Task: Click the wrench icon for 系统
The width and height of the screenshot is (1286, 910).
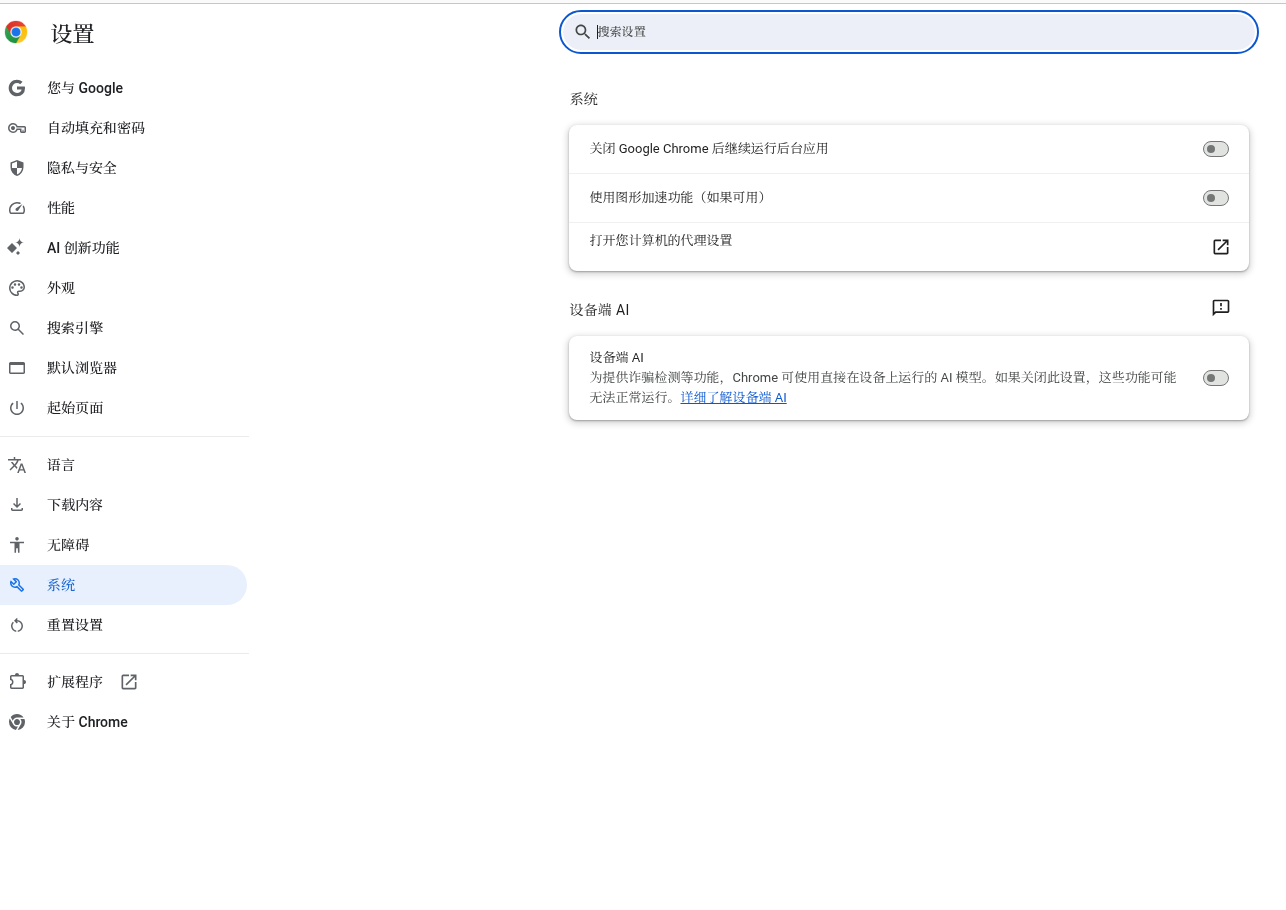Action: 16,585
